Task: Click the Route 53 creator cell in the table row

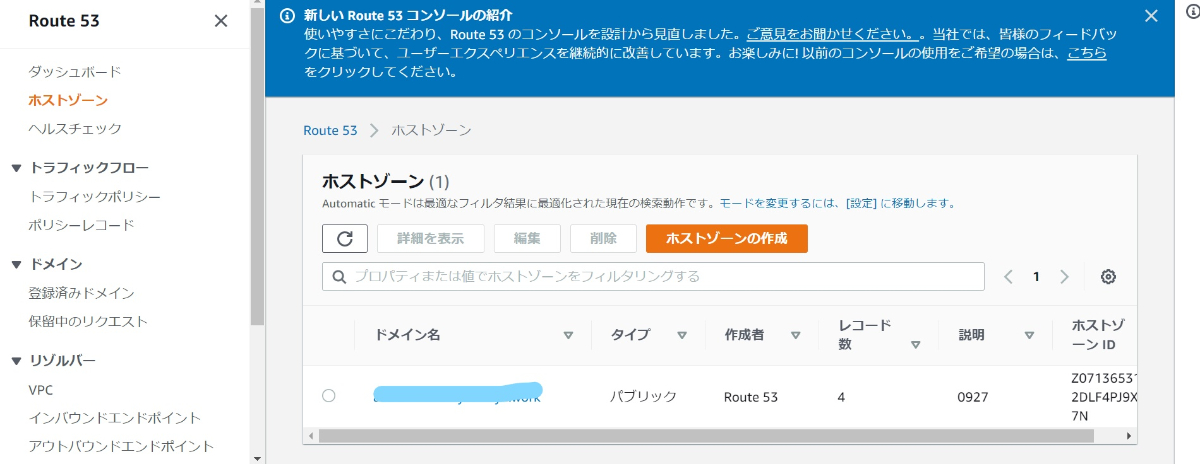Action: pos(751,396)
